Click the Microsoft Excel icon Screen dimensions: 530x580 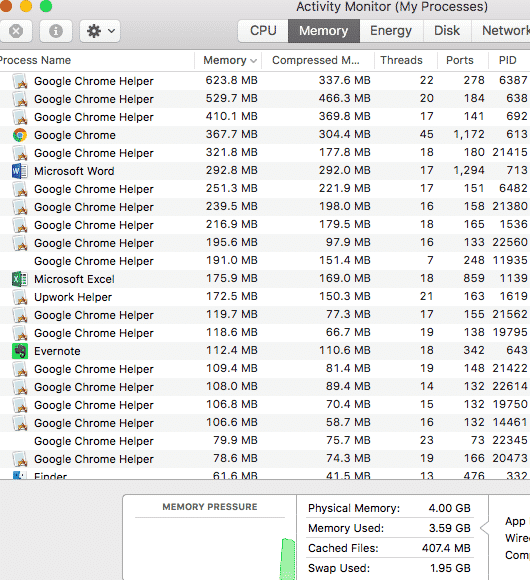pos(20,279)
